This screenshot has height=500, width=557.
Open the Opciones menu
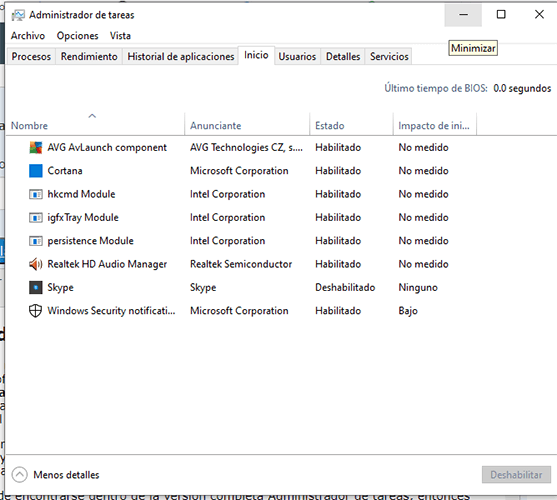coord(77,36)
